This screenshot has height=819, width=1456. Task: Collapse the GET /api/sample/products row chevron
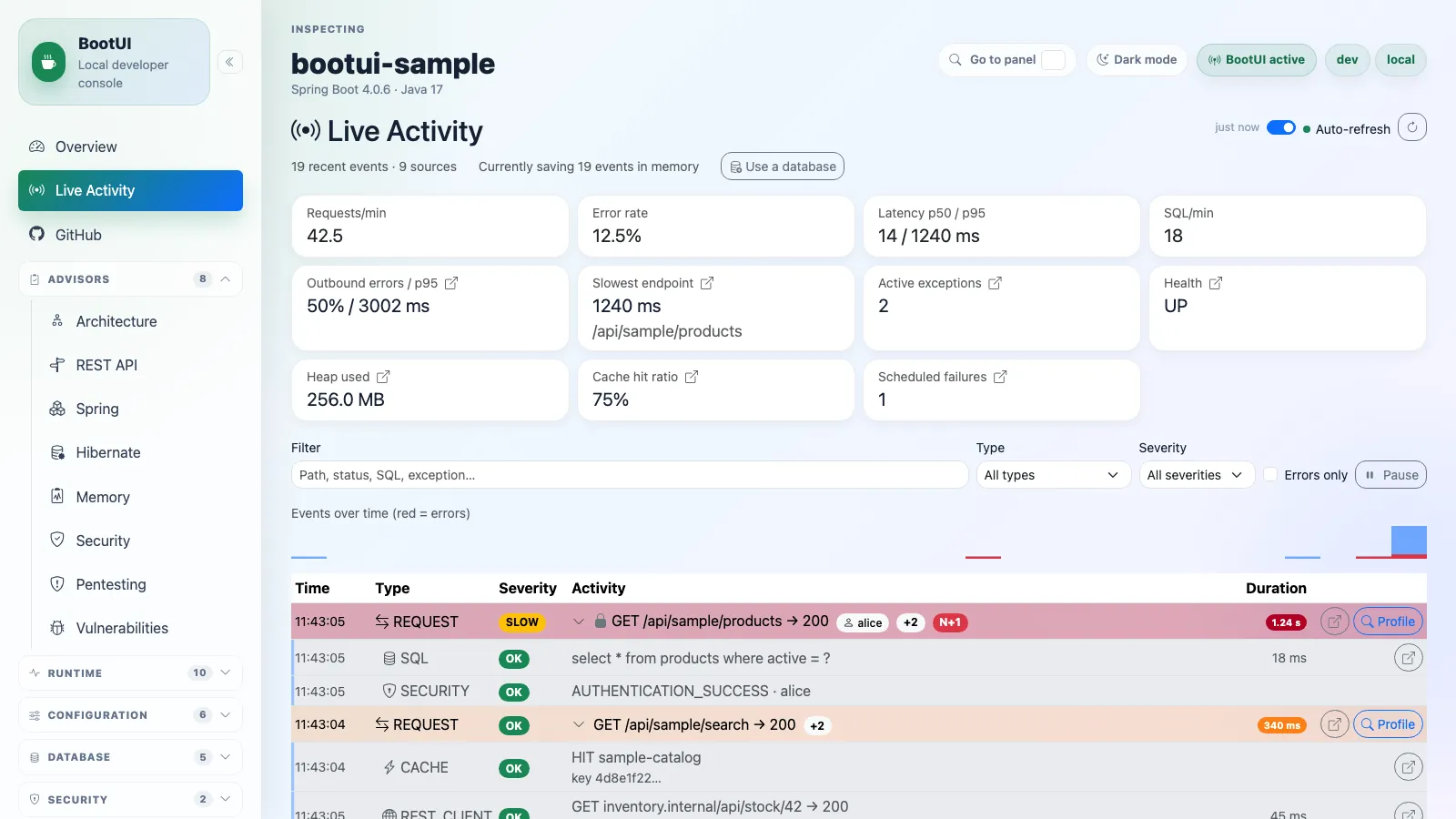578,622
